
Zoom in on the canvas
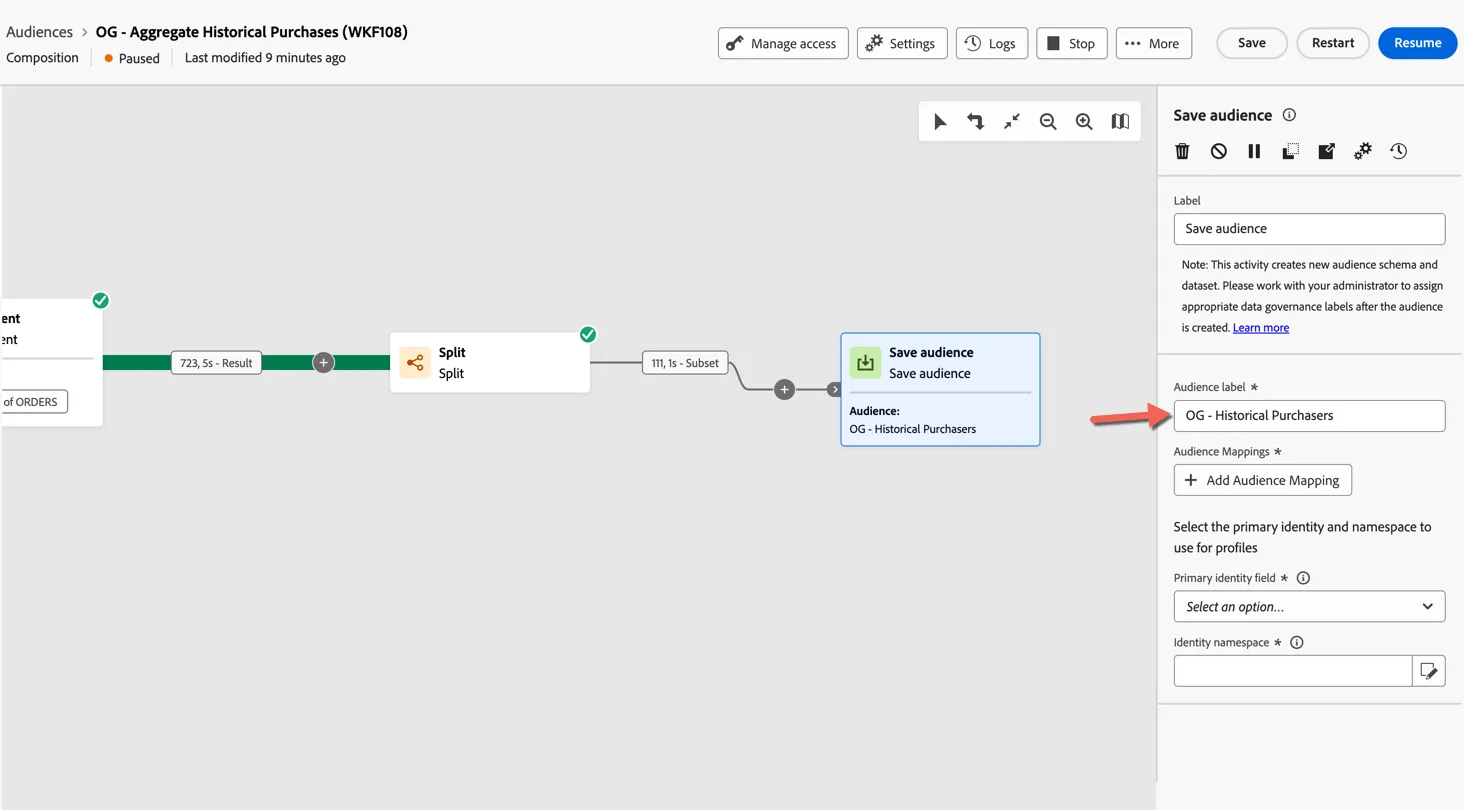point(1084,121)
